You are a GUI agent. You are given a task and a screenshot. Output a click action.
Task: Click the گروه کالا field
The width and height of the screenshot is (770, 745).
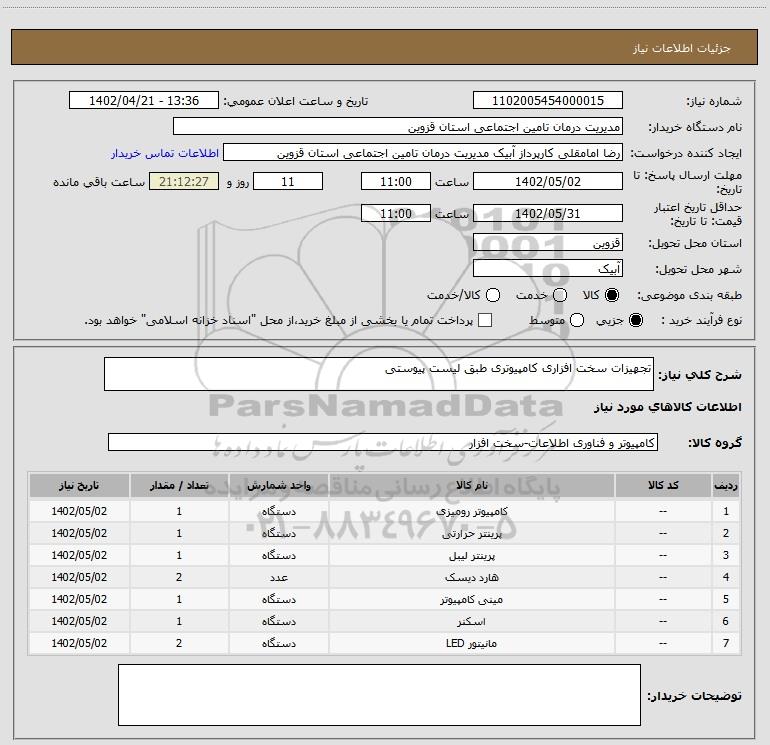click(383, 442)
